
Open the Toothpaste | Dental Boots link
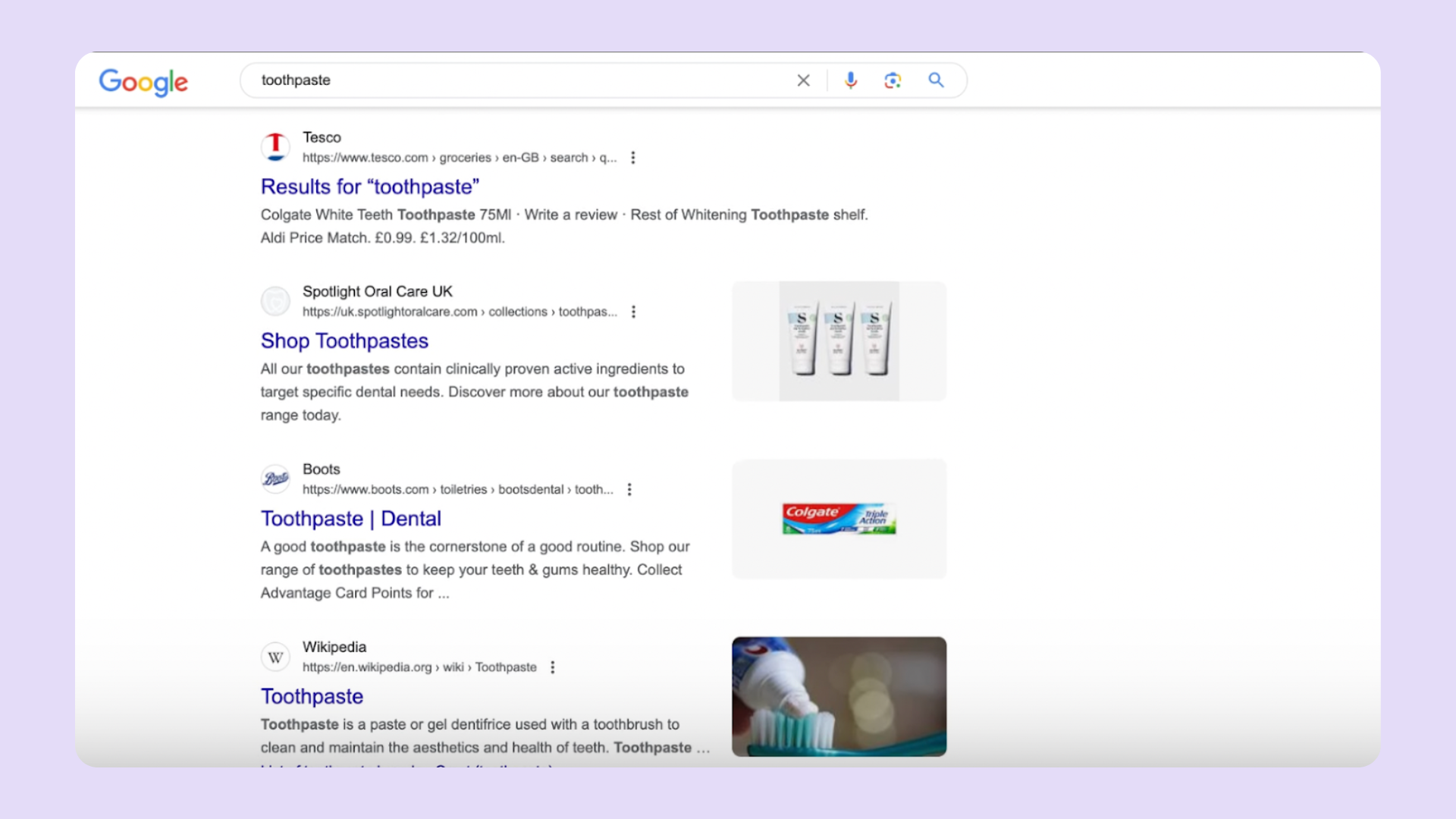pos(350,519)
